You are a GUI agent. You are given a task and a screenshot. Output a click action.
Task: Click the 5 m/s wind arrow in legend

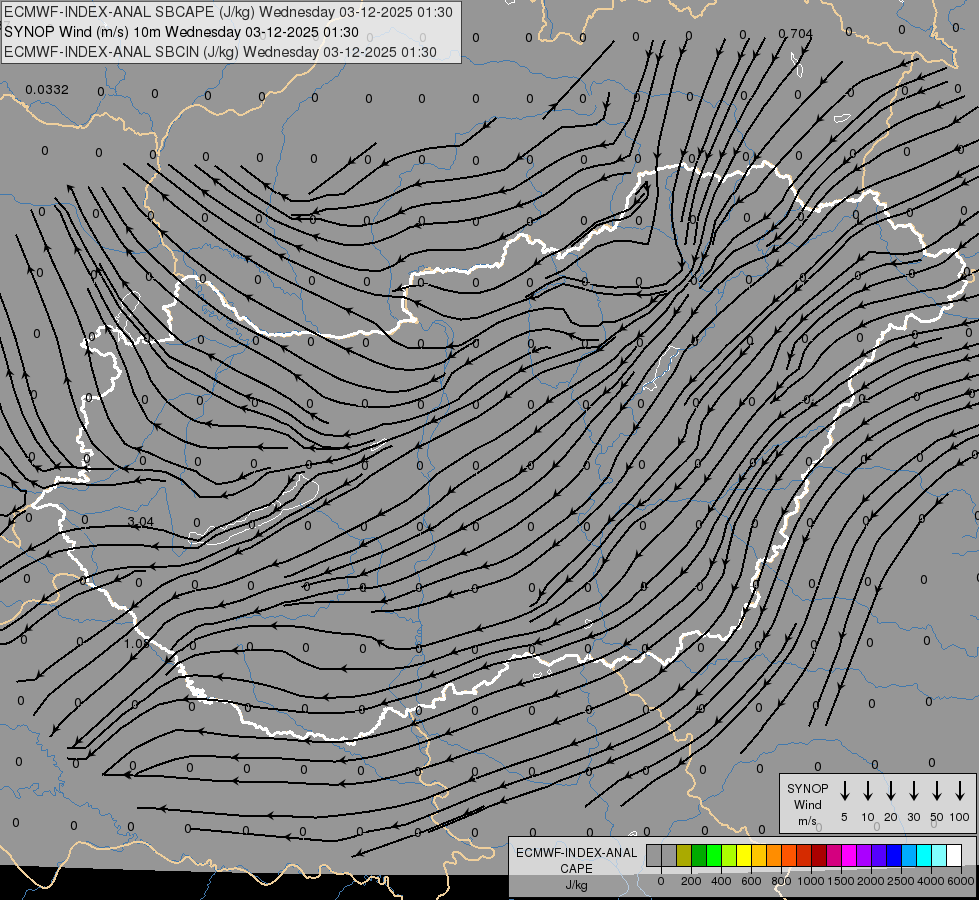point(844,791)
